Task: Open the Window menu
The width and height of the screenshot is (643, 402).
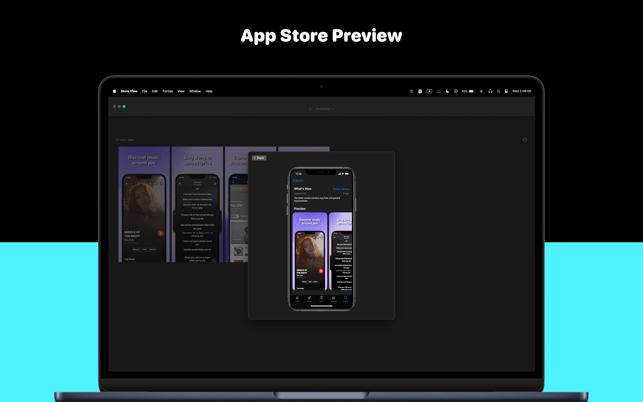Action: tap(195, 91)
